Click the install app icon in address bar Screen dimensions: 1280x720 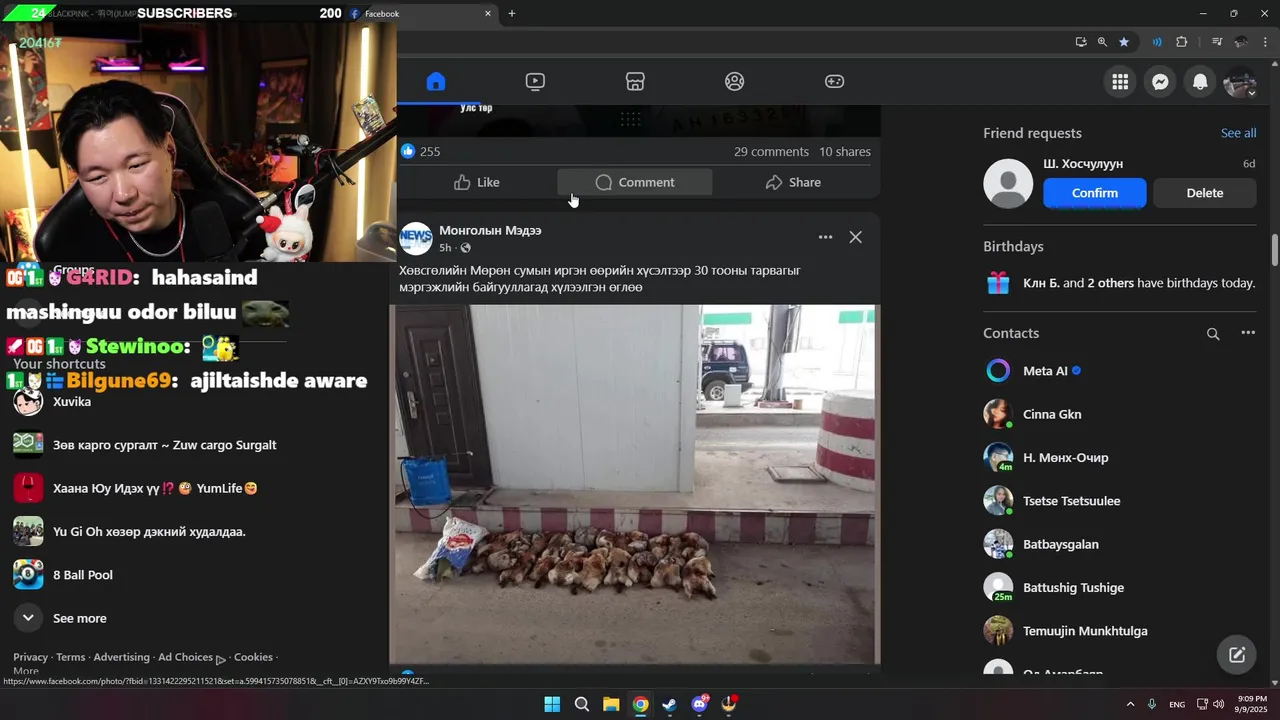click(1081, 42)
